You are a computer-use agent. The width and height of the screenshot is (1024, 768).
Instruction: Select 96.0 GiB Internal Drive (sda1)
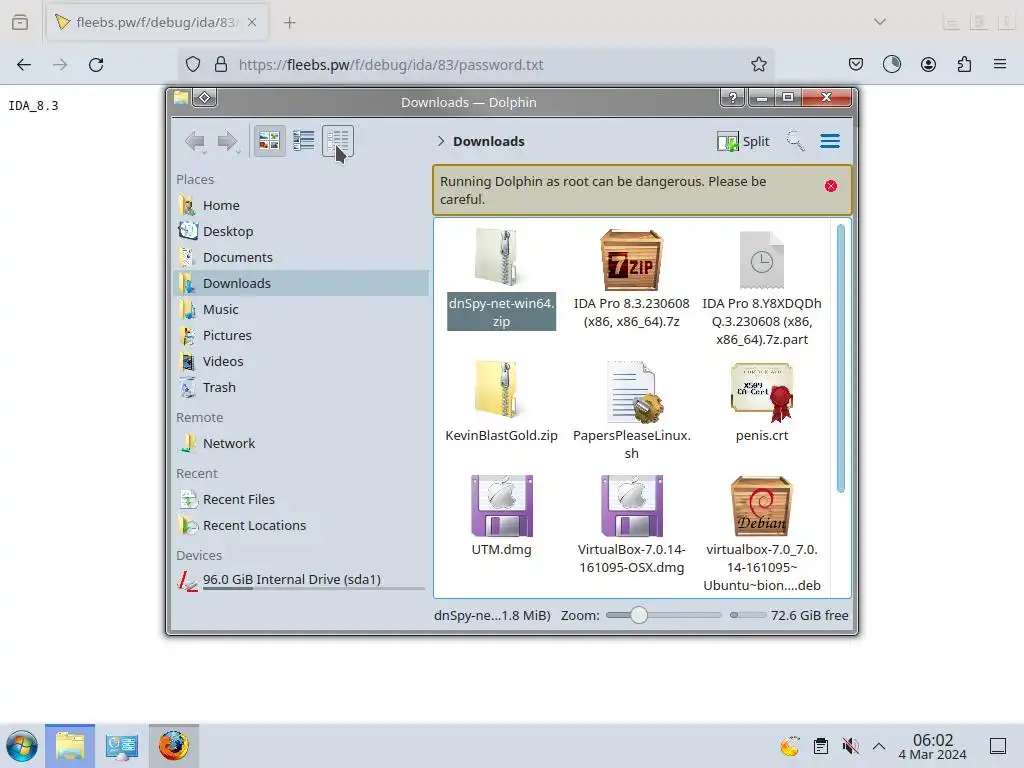coord(302,580)
